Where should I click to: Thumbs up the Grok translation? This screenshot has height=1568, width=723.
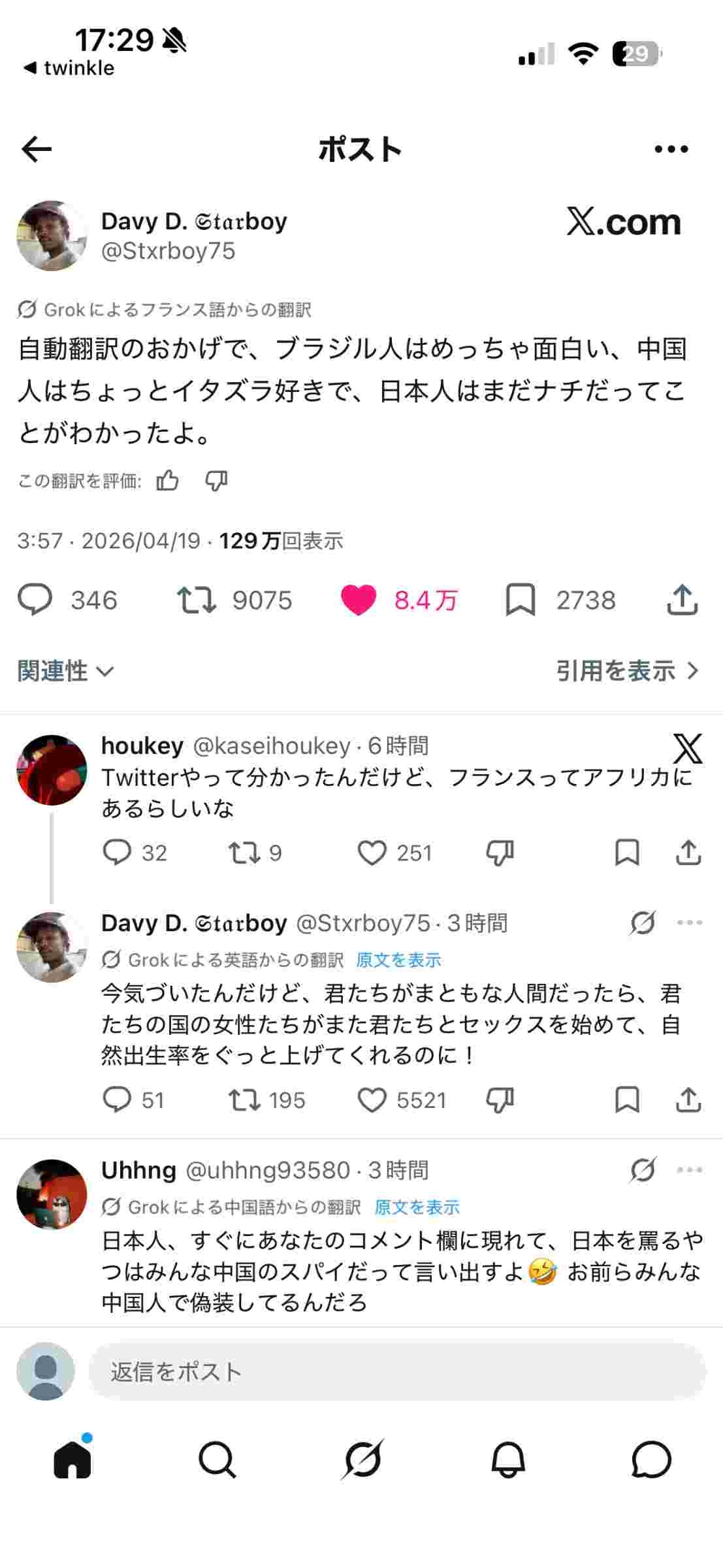(x=168, y=481)
